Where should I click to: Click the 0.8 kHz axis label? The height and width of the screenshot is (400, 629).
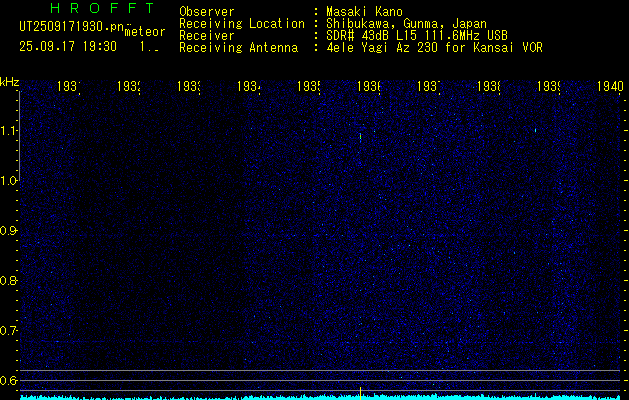[x=9, y=280]
